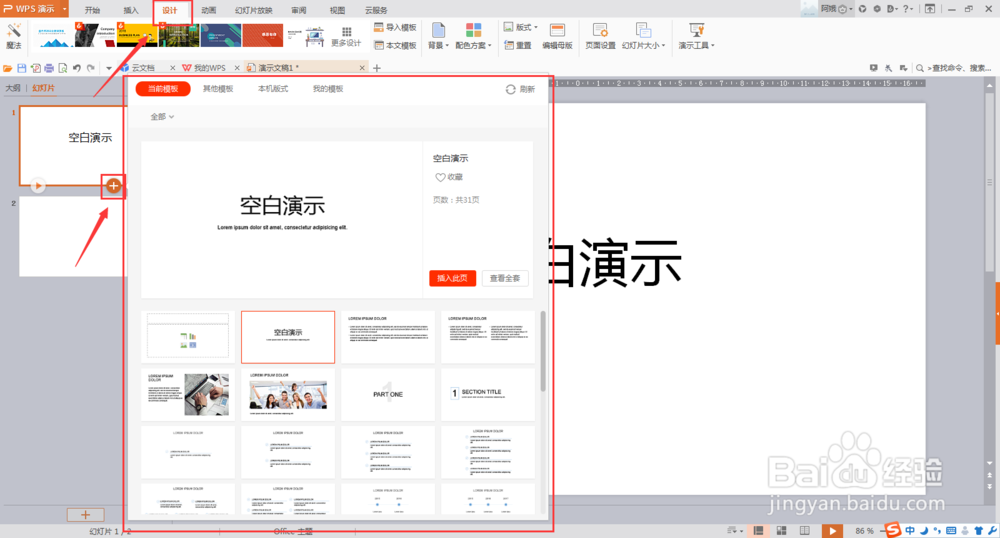Open the 幻灯片放映 ribbon tab
1000x538 pixels.
(253, 10)
